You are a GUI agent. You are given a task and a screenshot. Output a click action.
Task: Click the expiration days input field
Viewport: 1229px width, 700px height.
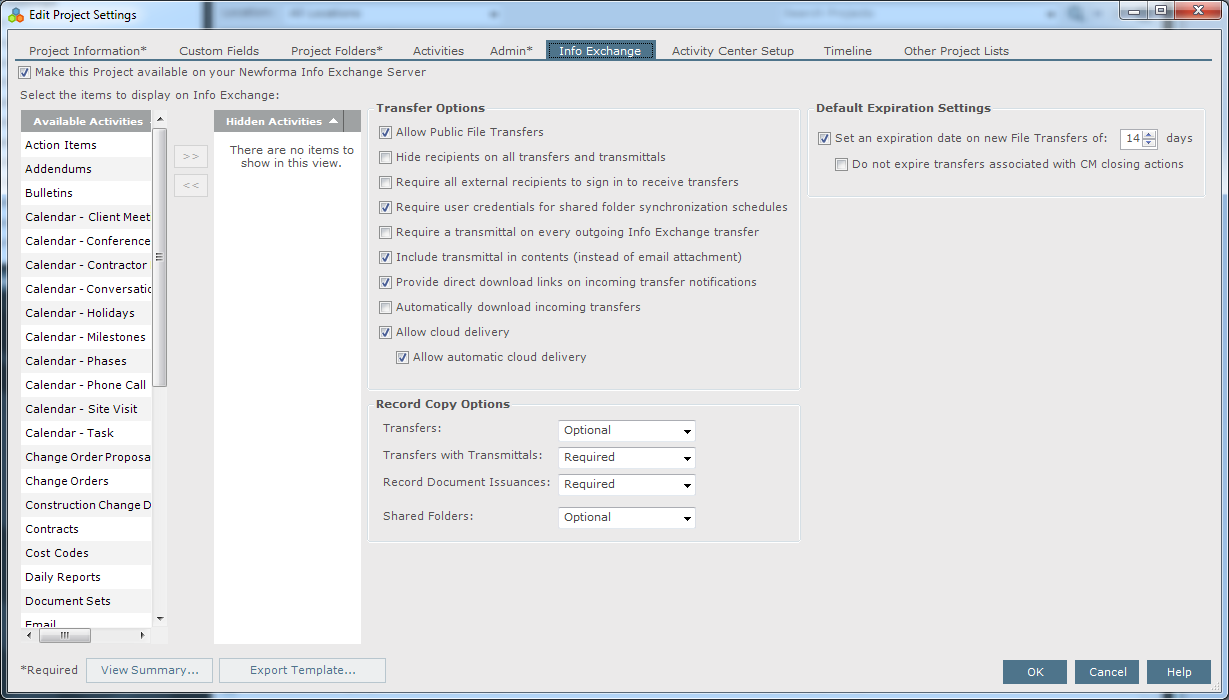(x=1131, y=139)
